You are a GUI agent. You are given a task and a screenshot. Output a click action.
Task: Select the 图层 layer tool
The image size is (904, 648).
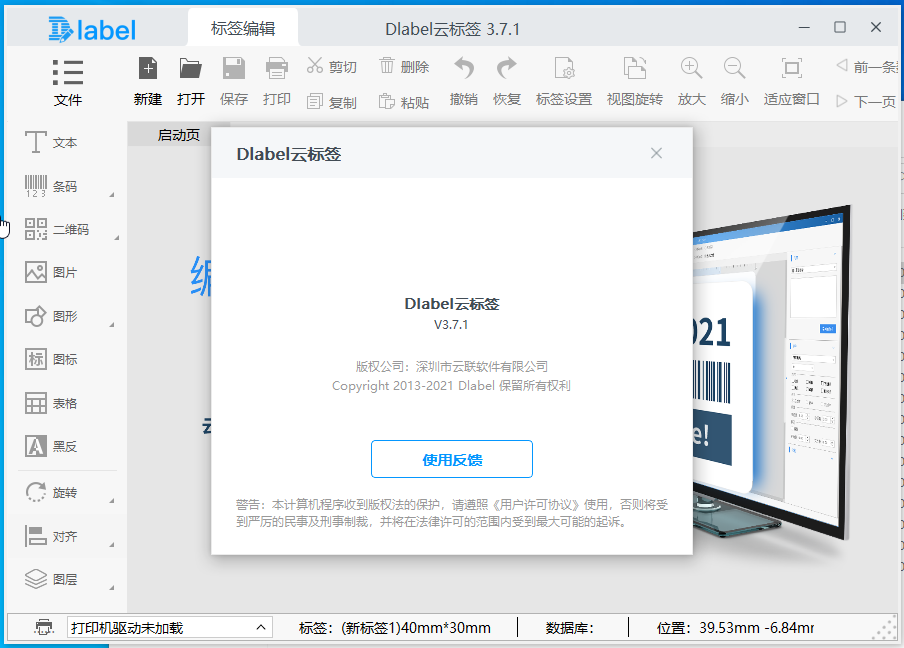(51, 579)
